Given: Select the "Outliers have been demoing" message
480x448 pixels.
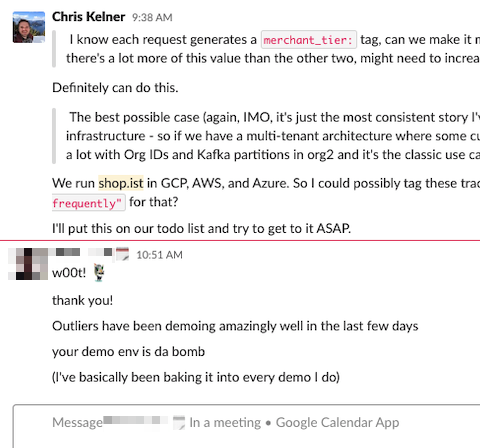Looking at the screenshot, I should pos(235,326).
